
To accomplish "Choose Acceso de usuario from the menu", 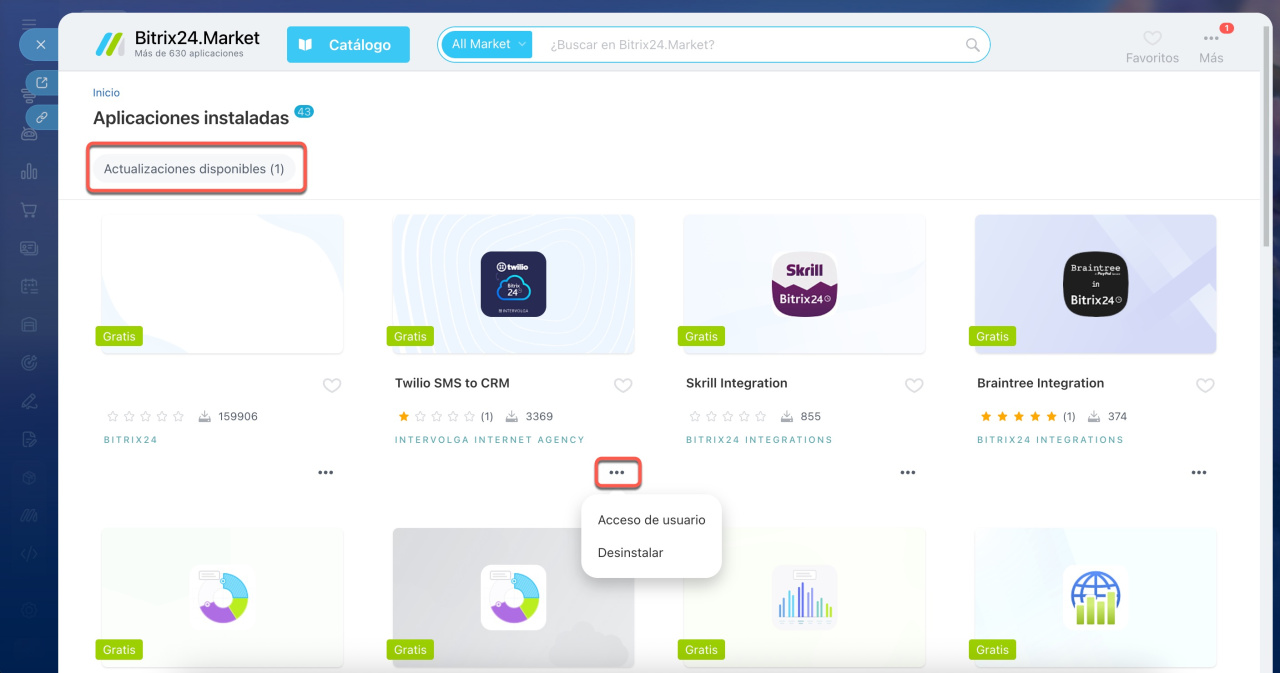I will (651, 520).
